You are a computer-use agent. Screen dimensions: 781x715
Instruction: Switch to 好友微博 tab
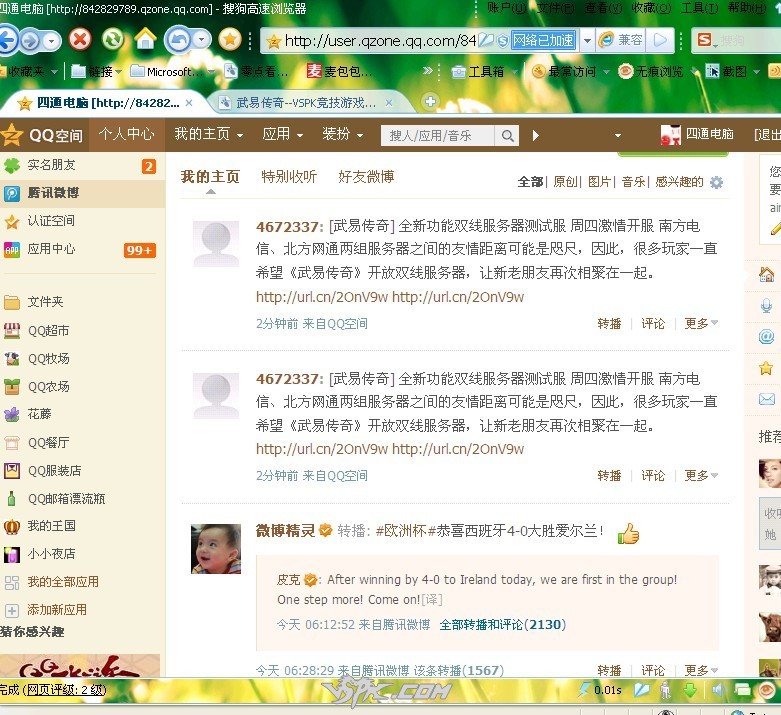pyautogui.click(x=366, y=176)
